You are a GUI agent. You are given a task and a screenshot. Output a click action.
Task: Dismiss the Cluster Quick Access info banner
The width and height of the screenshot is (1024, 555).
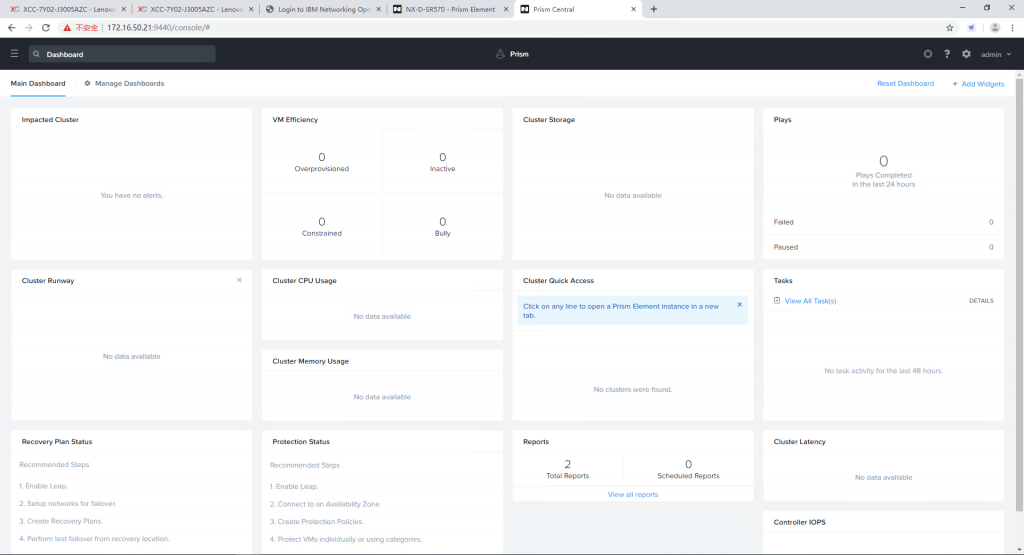739,304
